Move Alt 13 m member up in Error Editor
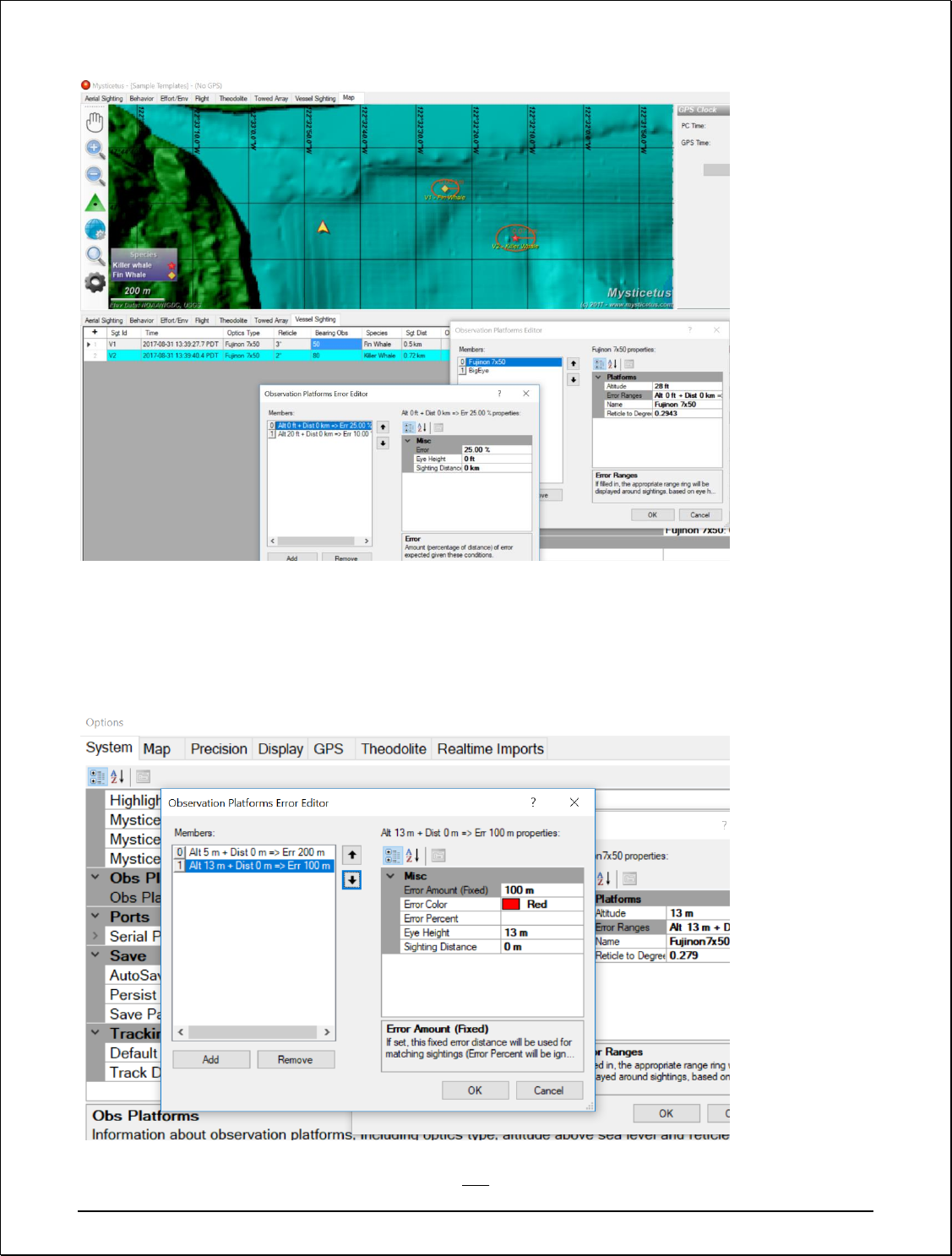The width and height of the screenshot is (952, 1256). pos(352,855)
